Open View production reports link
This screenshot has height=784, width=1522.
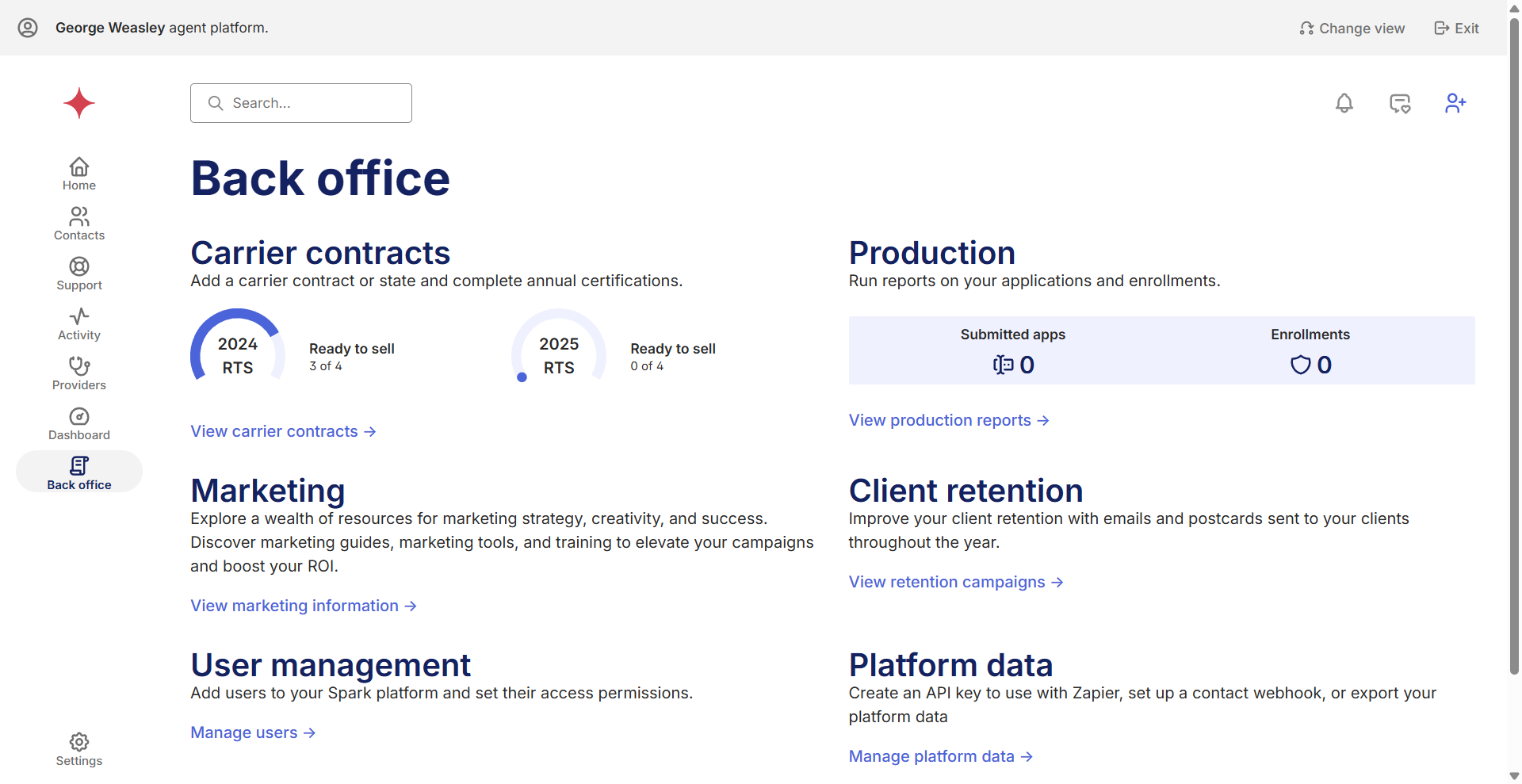point(948,420)
